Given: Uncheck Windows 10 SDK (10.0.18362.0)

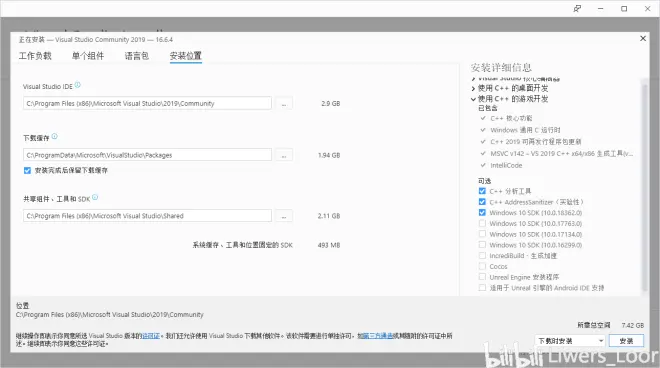Looking at the screenshot, I should point(482,213).
